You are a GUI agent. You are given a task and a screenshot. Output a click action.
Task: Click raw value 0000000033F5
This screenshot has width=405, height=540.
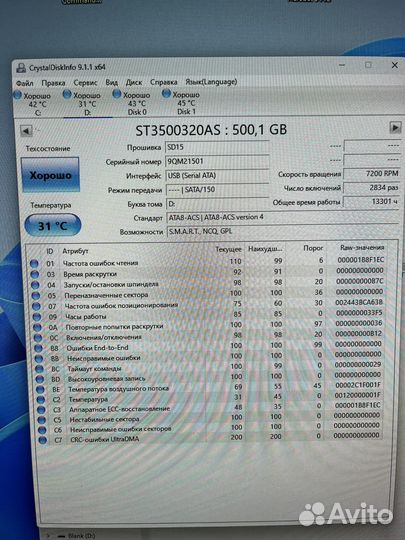click(x=359, y=313)
